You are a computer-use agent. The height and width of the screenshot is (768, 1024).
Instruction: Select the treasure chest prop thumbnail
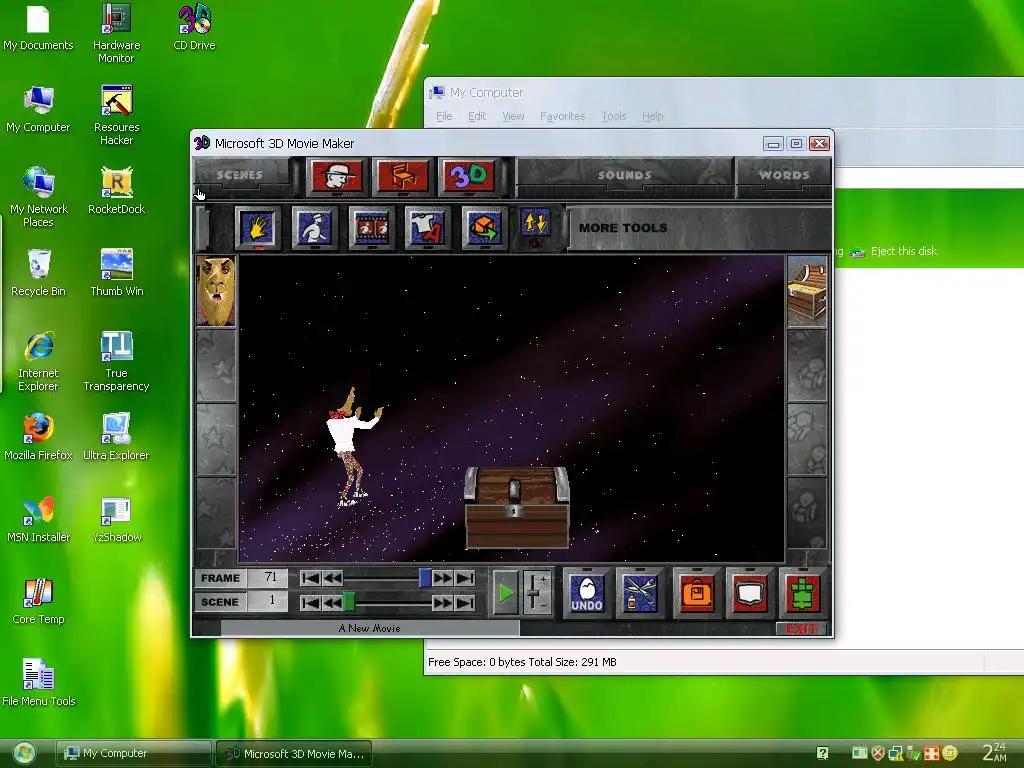coord(807,291)
